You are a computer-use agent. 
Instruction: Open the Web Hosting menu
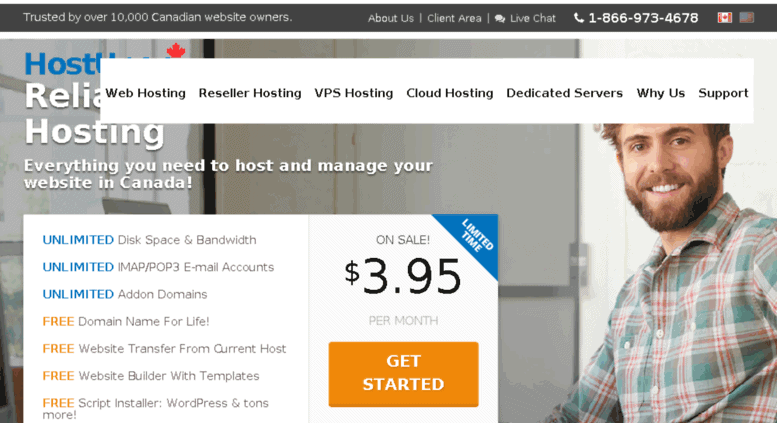pos(145,93)
